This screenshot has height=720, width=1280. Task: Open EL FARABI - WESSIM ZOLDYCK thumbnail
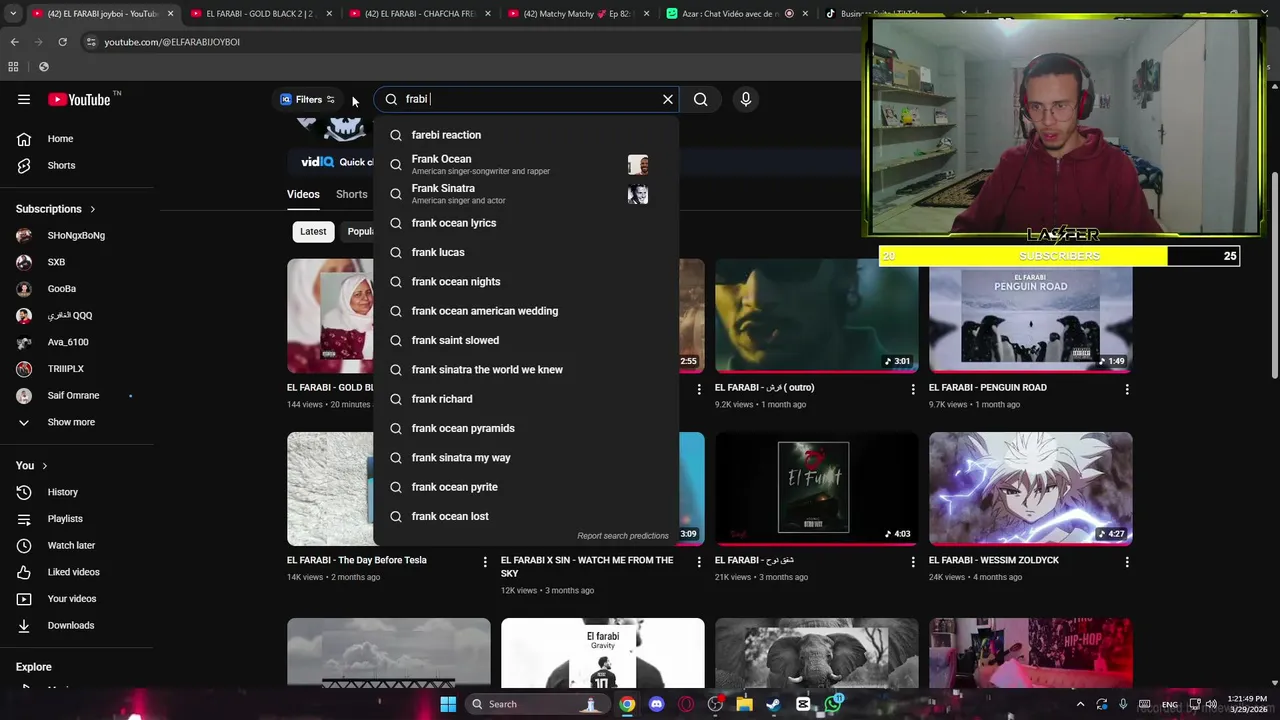coord(1030,489)
